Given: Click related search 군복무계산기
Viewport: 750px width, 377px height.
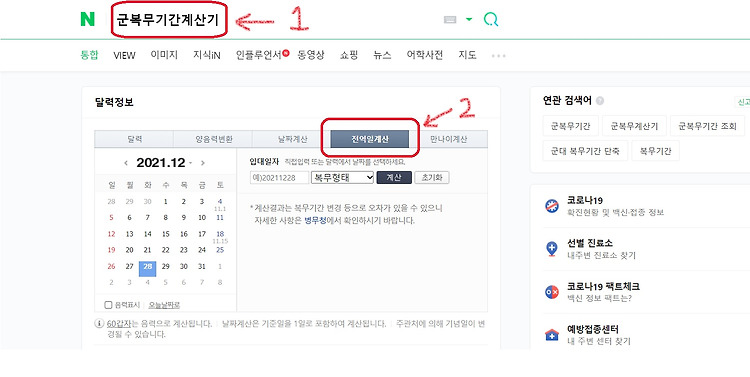Looking at the screenshot, I should tap(634, 126).
